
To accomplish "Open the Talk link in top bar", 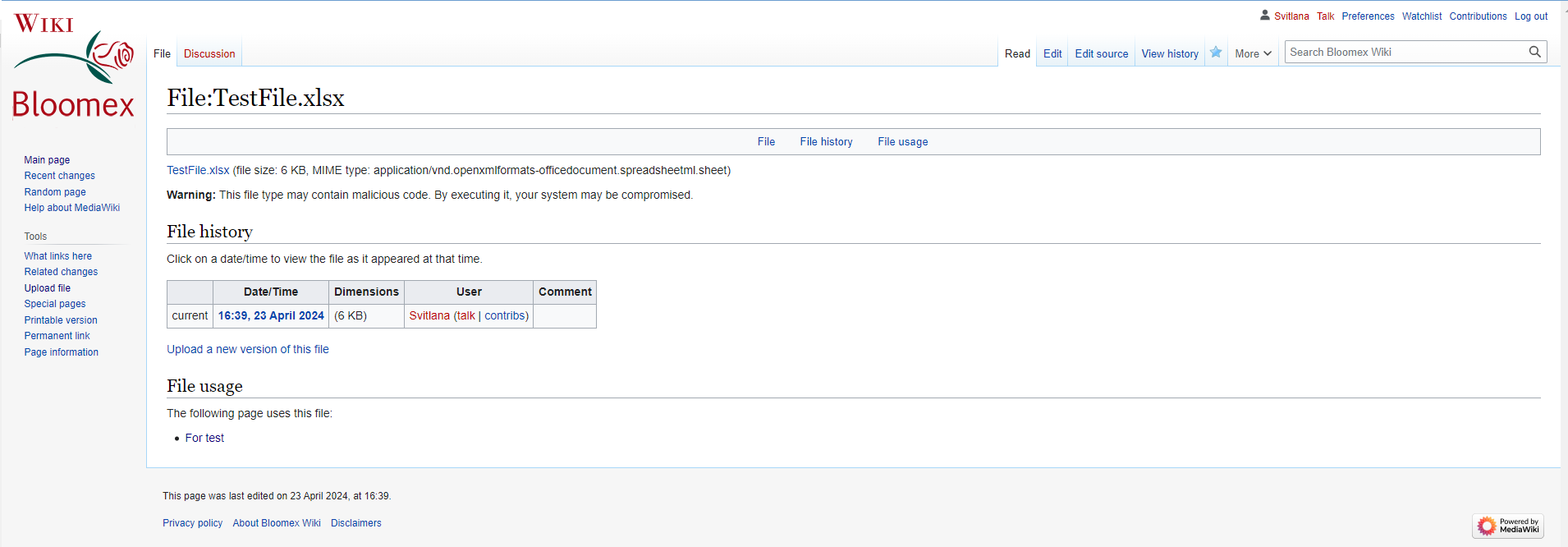I will click(1325, 16).
